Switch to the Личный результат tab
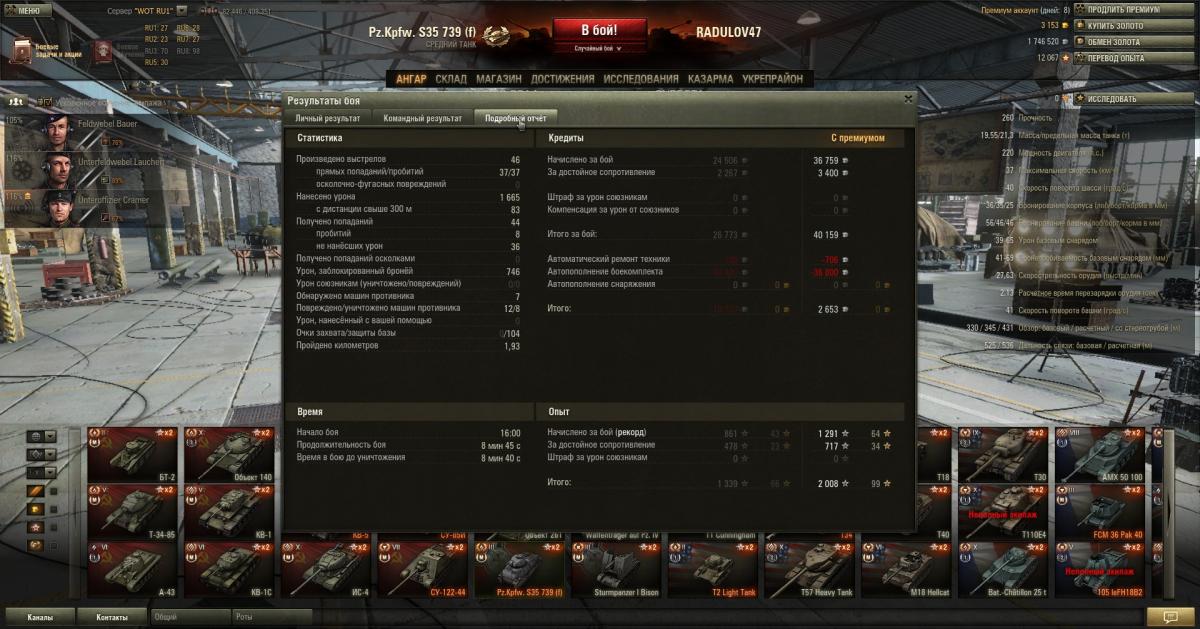The width and height of the screenshot is (1200, 629). coord(328,118)
